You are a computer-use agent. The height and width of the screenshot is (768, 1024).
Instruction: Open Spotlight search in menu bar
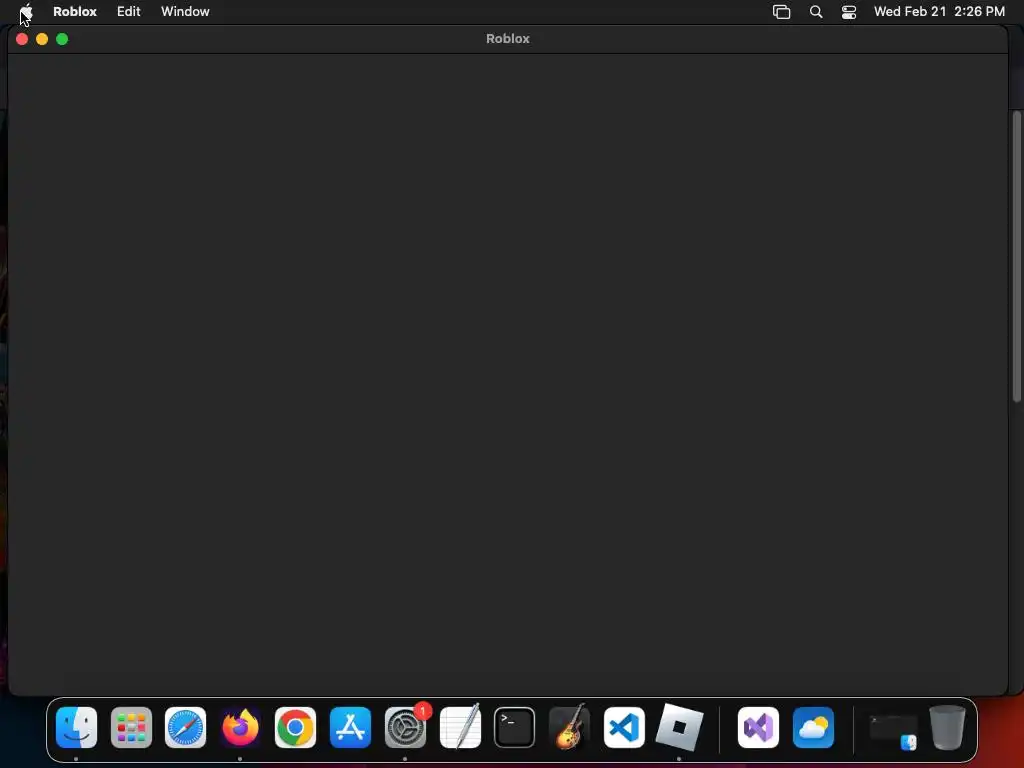[x=816, y=12]
